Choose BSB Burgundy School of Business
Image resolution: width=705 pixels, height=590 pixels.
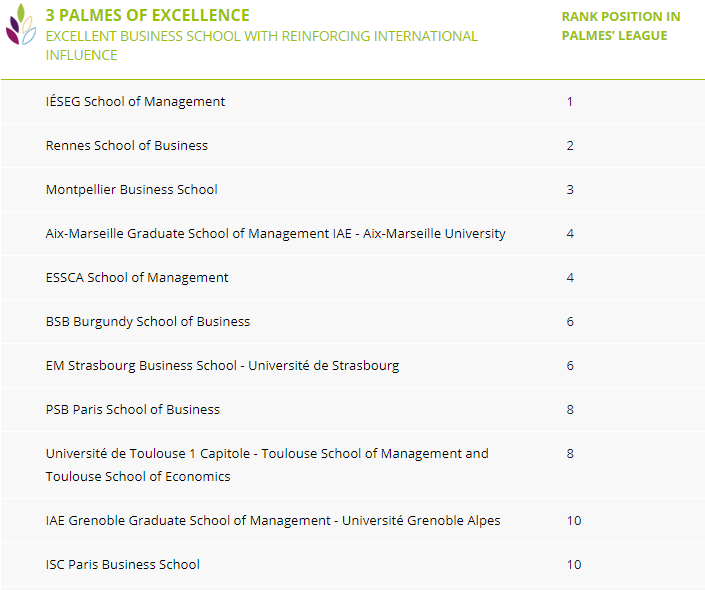(x=148, y=321)
